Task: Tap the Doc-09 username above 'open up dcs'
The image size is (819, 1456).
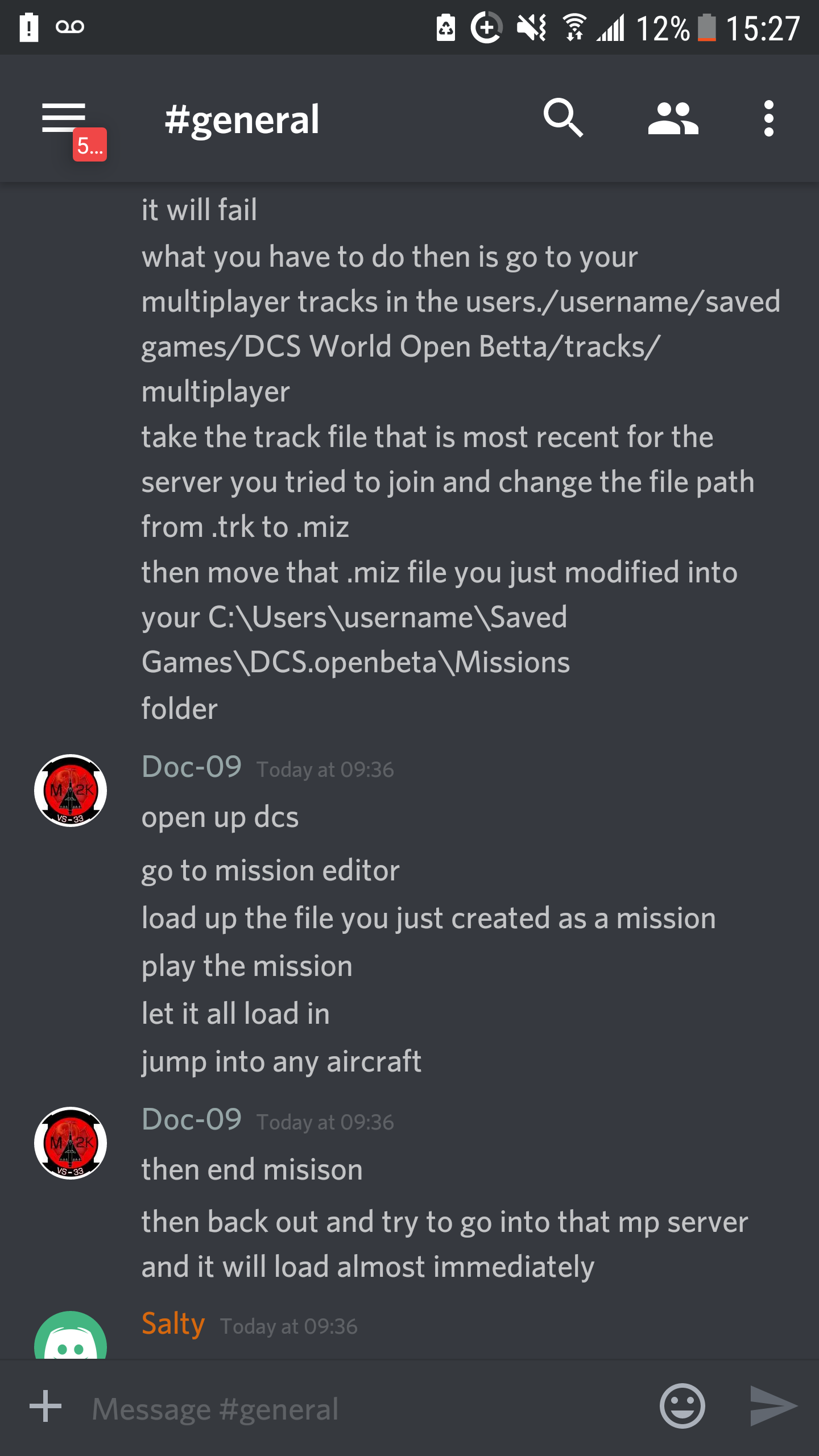Action: pos(192,766)
